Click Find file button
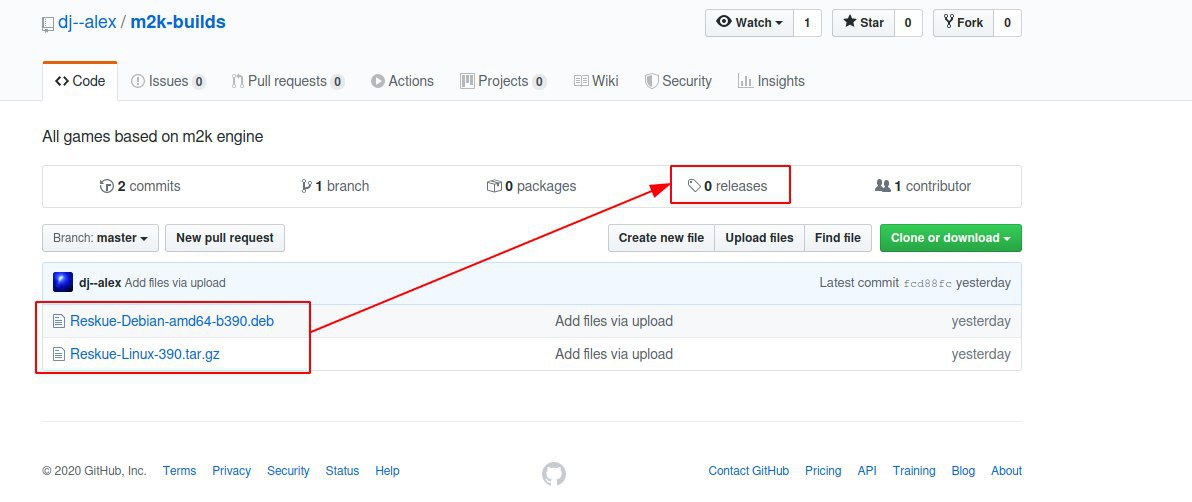1192x502 pixels. click(838, 238)
